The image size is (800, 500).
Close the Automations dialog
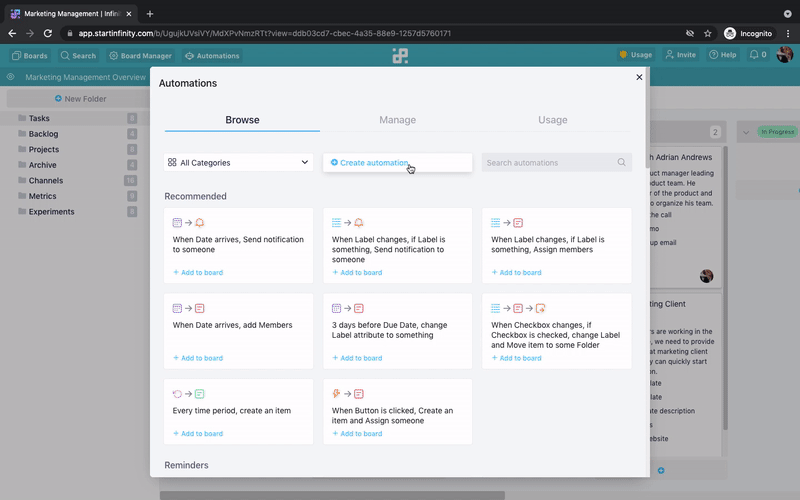coord(639,77)
